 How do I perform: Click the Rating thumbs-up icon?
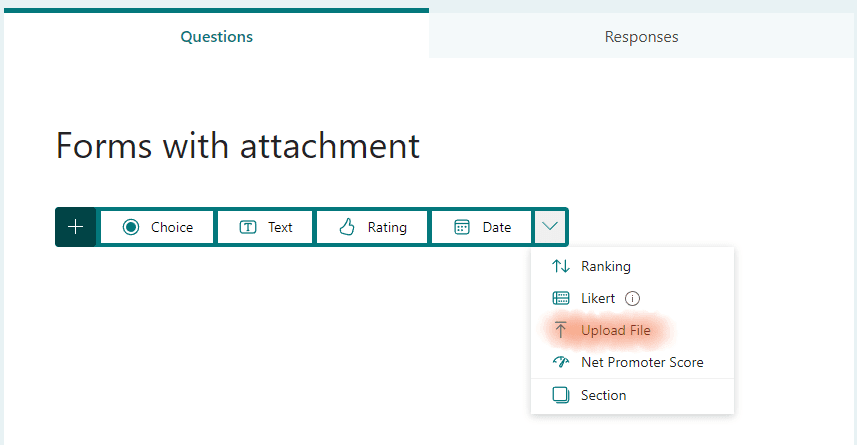point(347,227)
